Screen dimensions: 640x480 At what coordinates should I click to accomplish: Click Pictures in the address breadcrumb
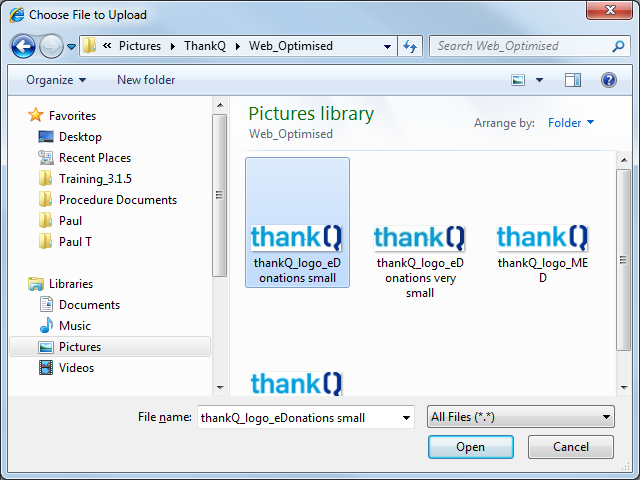(x=140, y=46)
